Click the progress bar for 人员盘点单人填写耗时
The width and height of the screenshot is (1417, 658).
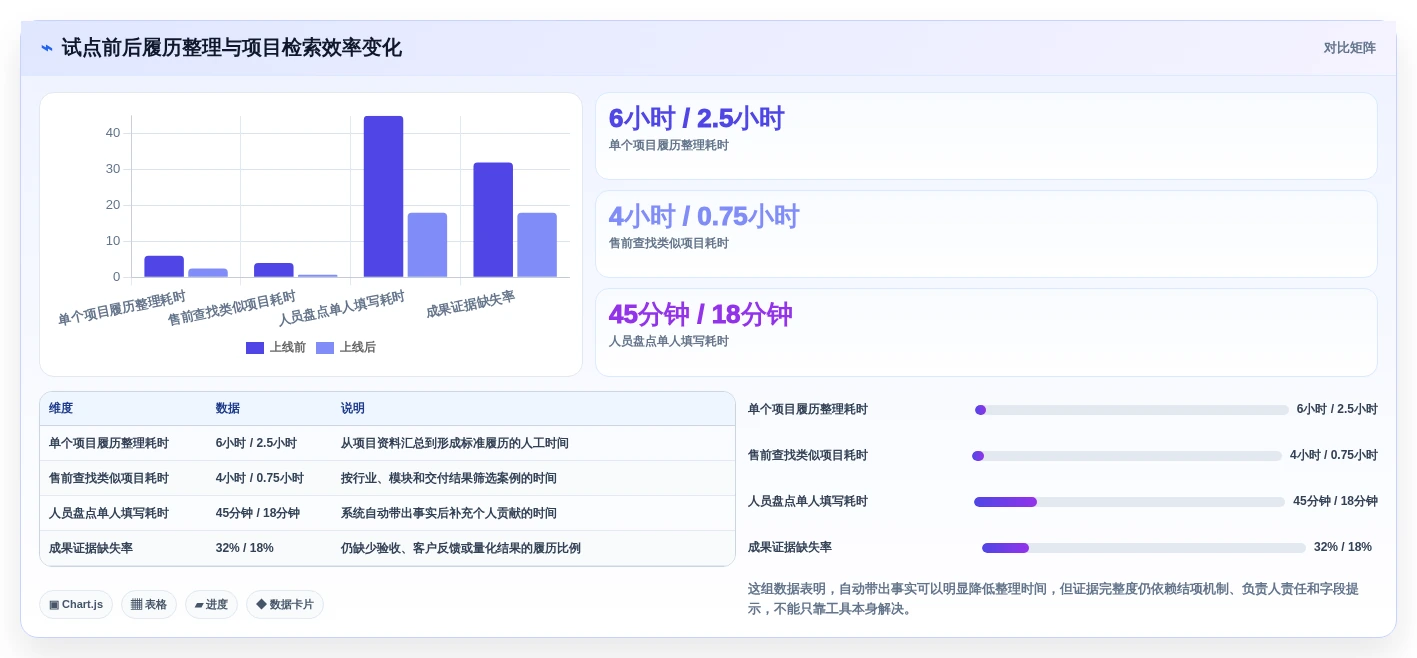(1129, 502)
